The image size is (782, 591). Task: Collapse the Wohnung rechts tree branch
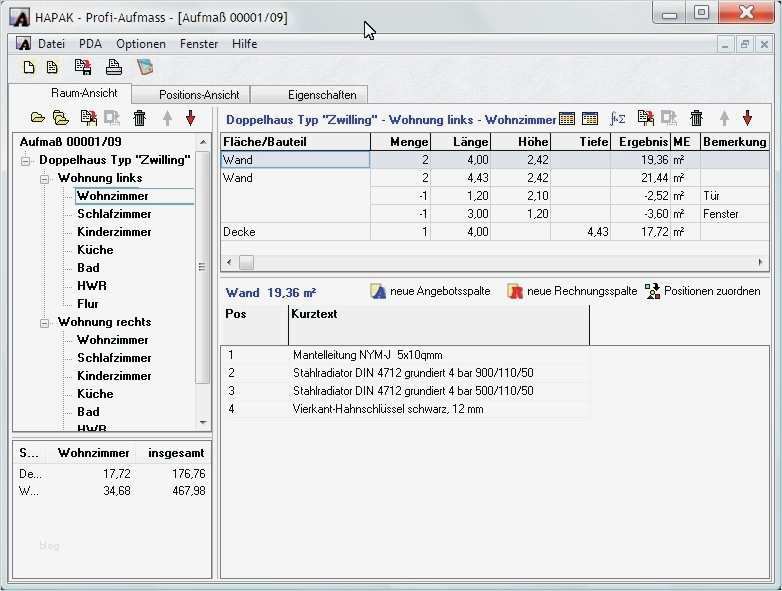[46, 322]
